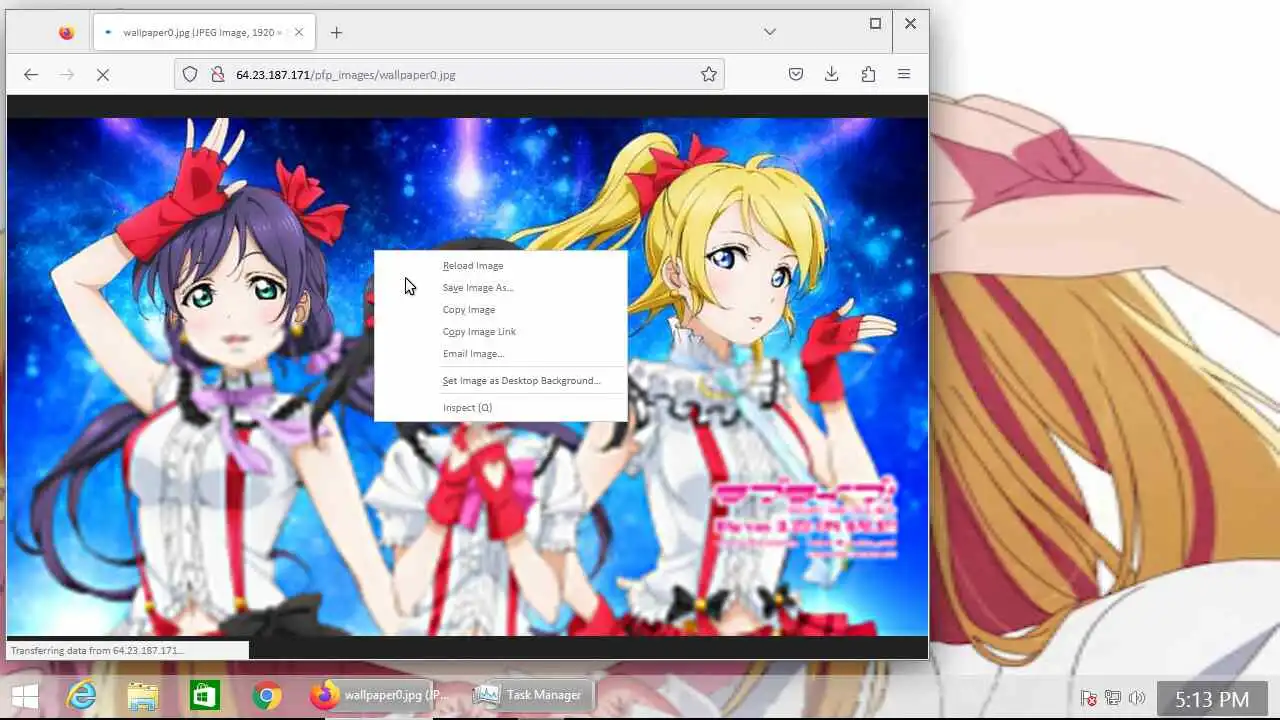The height and width of the screenshot is (720, 1280).
Task: Open the Extensions menu
Action: click(868, 74)
